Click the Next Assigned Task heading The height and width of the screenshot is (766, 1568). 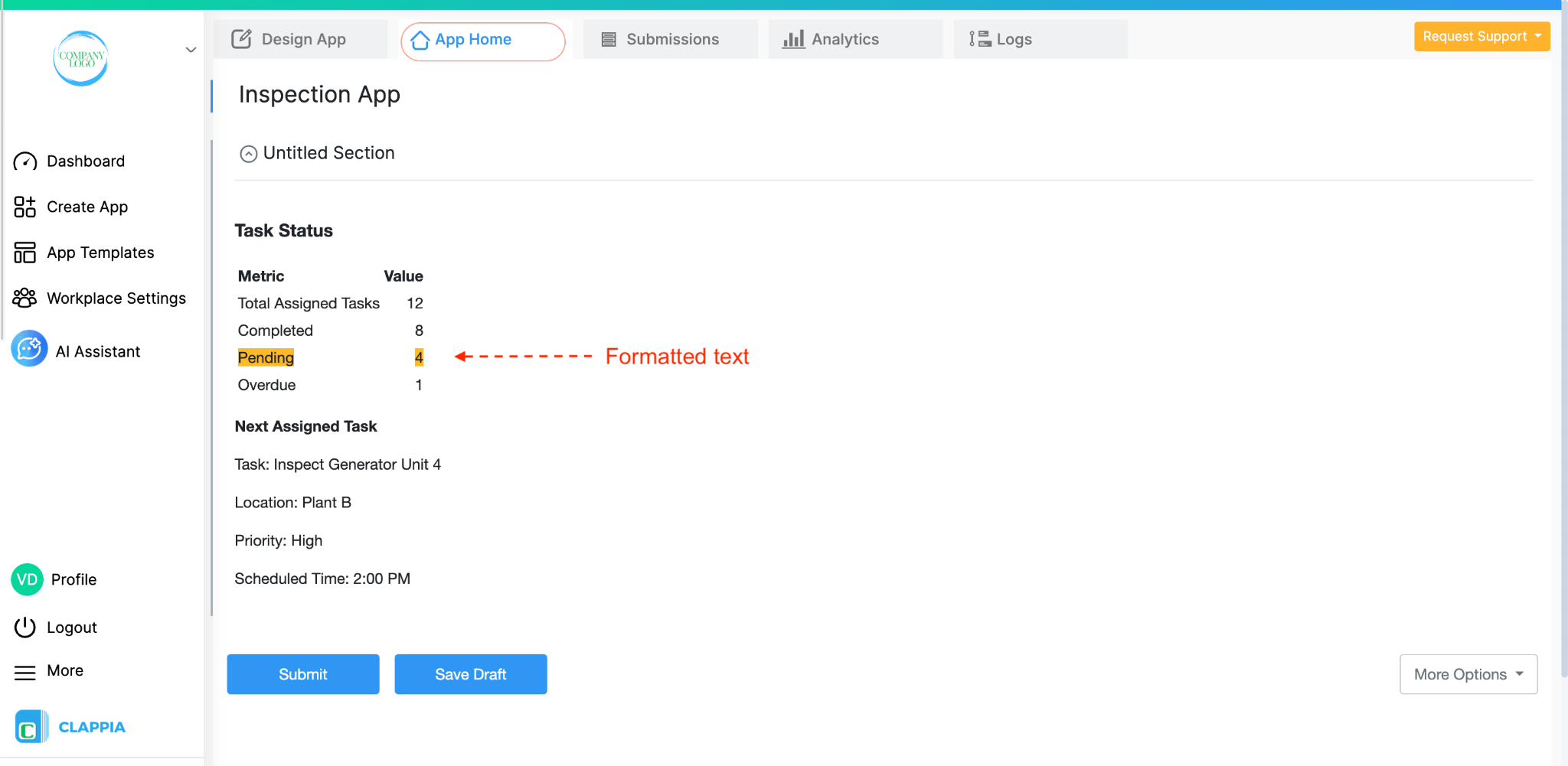click(305, 426)
